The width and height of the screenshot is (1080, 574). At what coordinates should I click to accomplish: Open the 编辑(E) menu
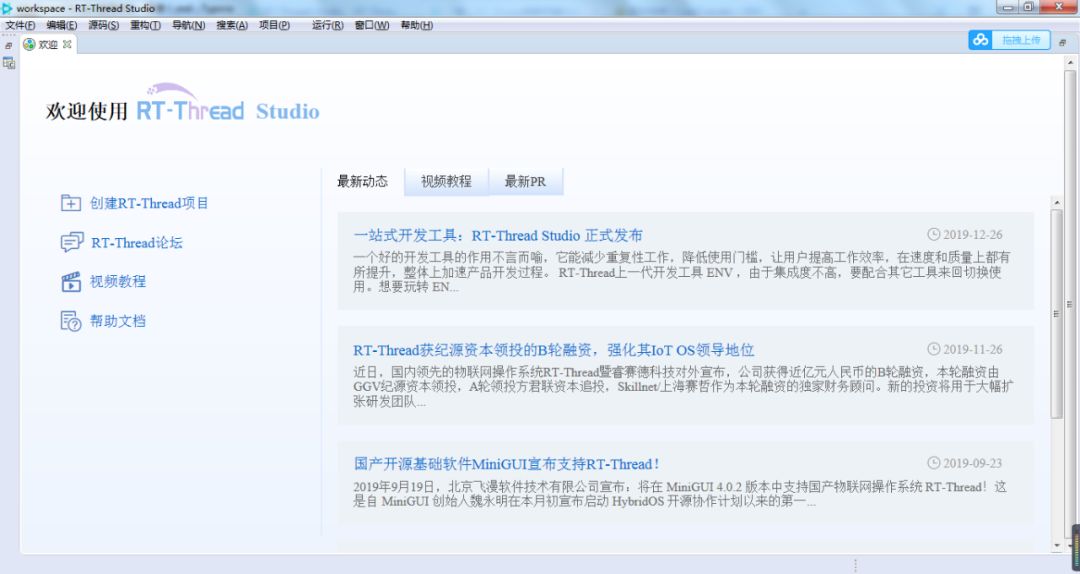click(x=62, y=25)
